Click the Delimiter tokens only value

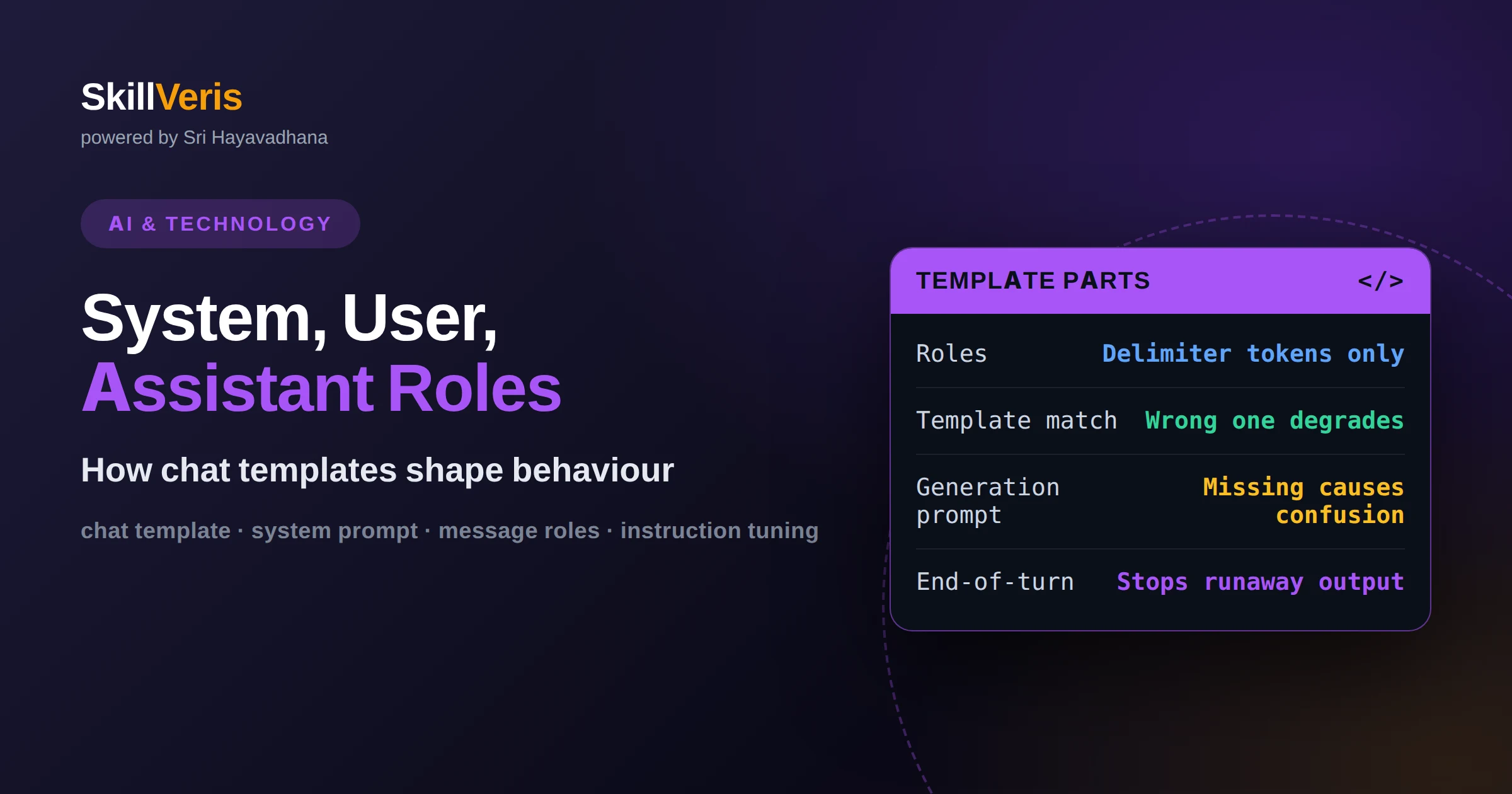pos(1253,354)
